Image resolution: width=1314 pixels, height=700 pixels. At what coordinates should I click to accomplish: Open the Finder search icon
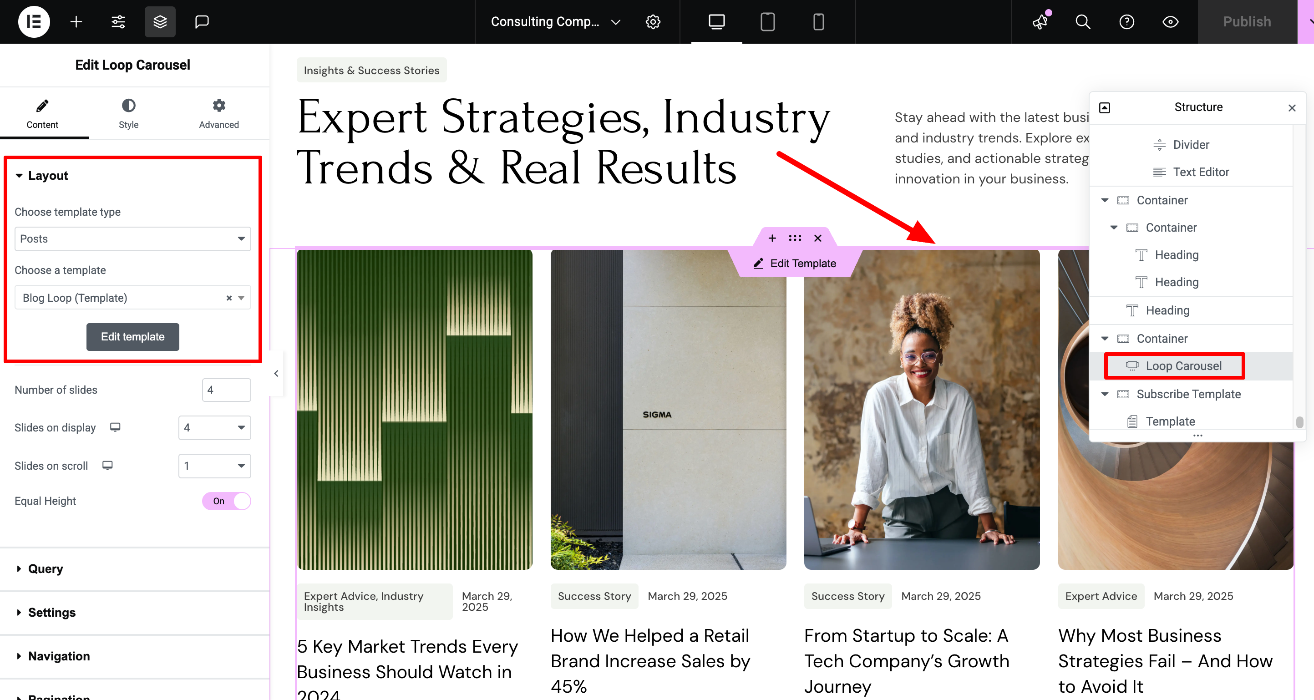pos(1083,22)
